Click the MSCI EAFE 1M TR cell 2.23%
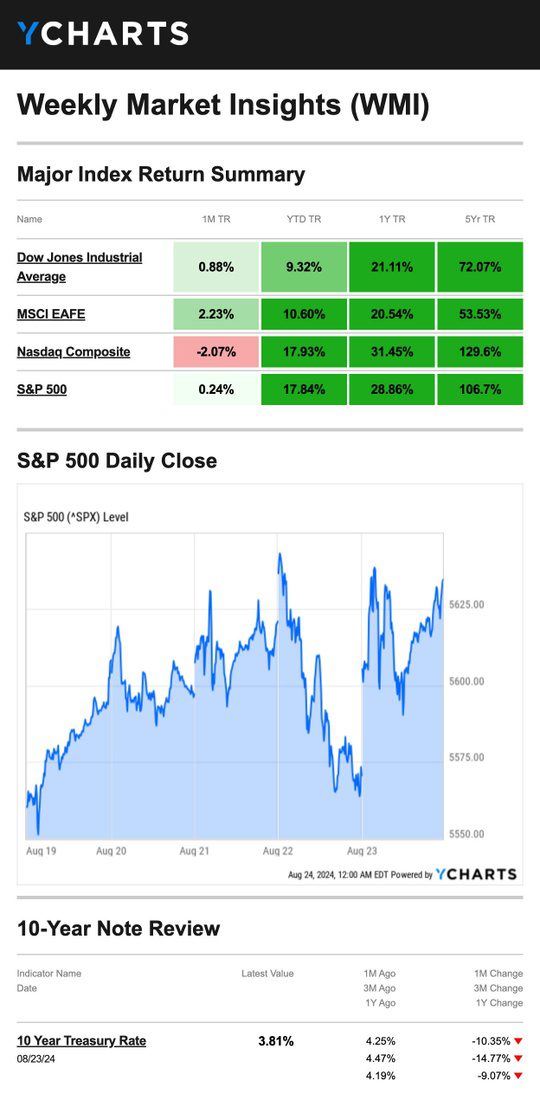Screen dimensions: 540x1094 (x=216, y=314)
